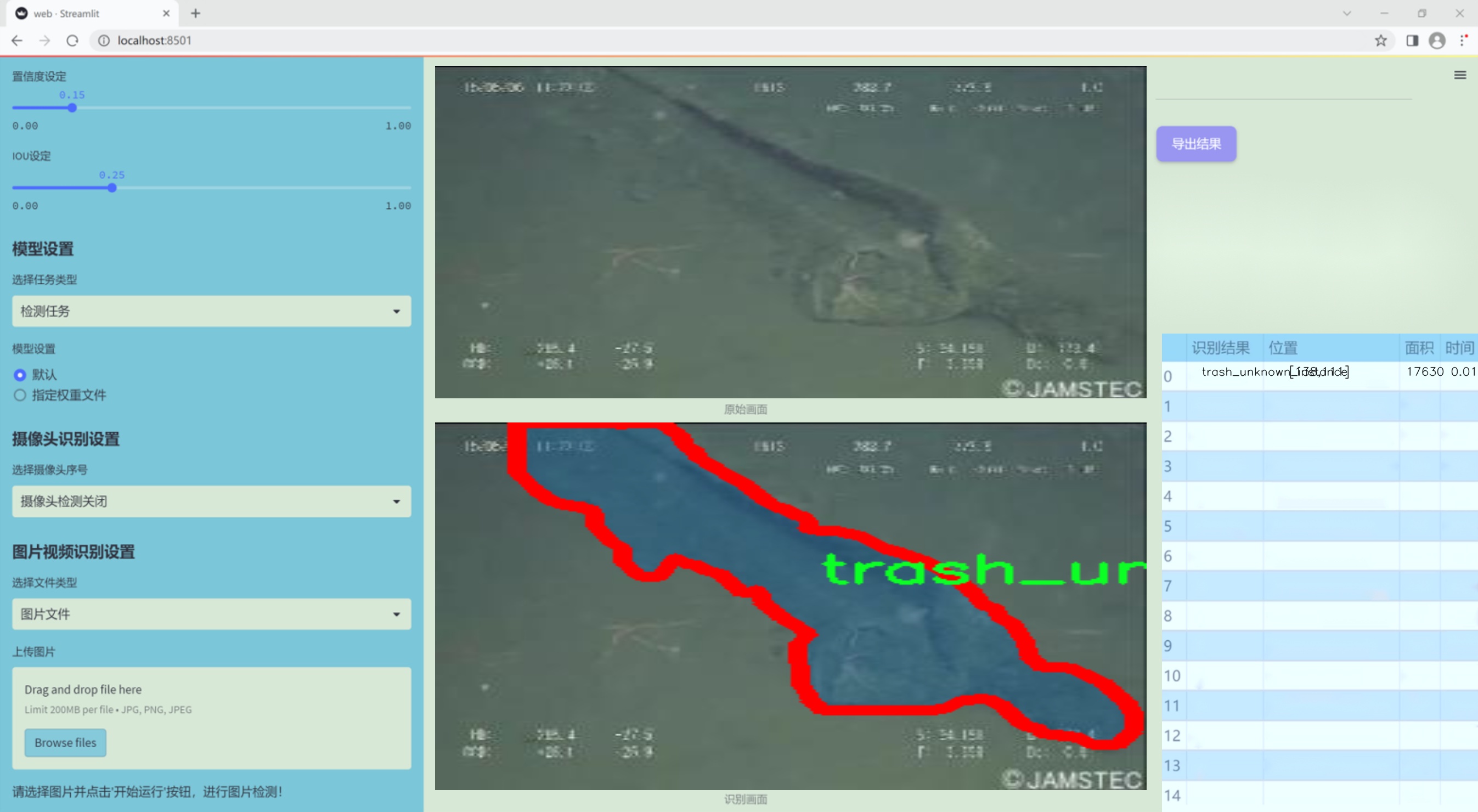Expand the 检测任务 task type dropdown
1478x812 pixels.
tap(211, 311)
